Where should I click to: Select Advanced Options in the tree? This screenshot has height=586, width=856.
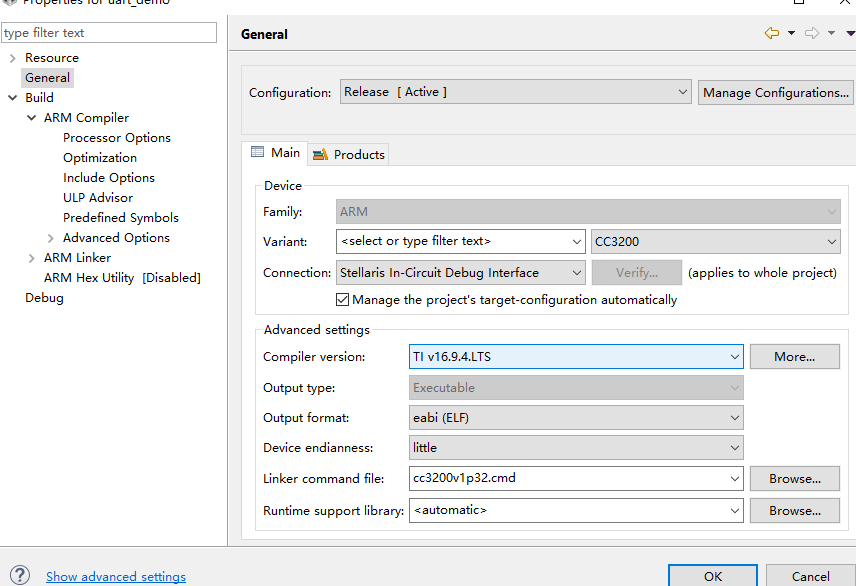116,238
